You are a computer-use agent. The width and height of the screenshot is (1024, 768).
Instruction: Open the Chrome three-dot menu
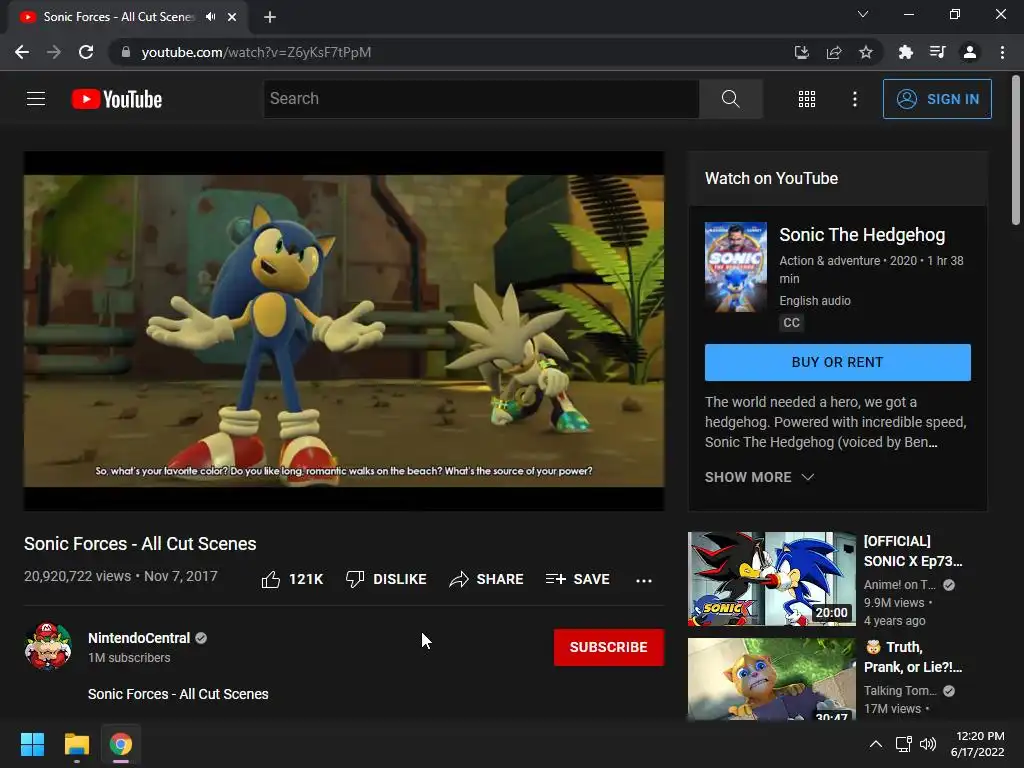coord(1002,52)
